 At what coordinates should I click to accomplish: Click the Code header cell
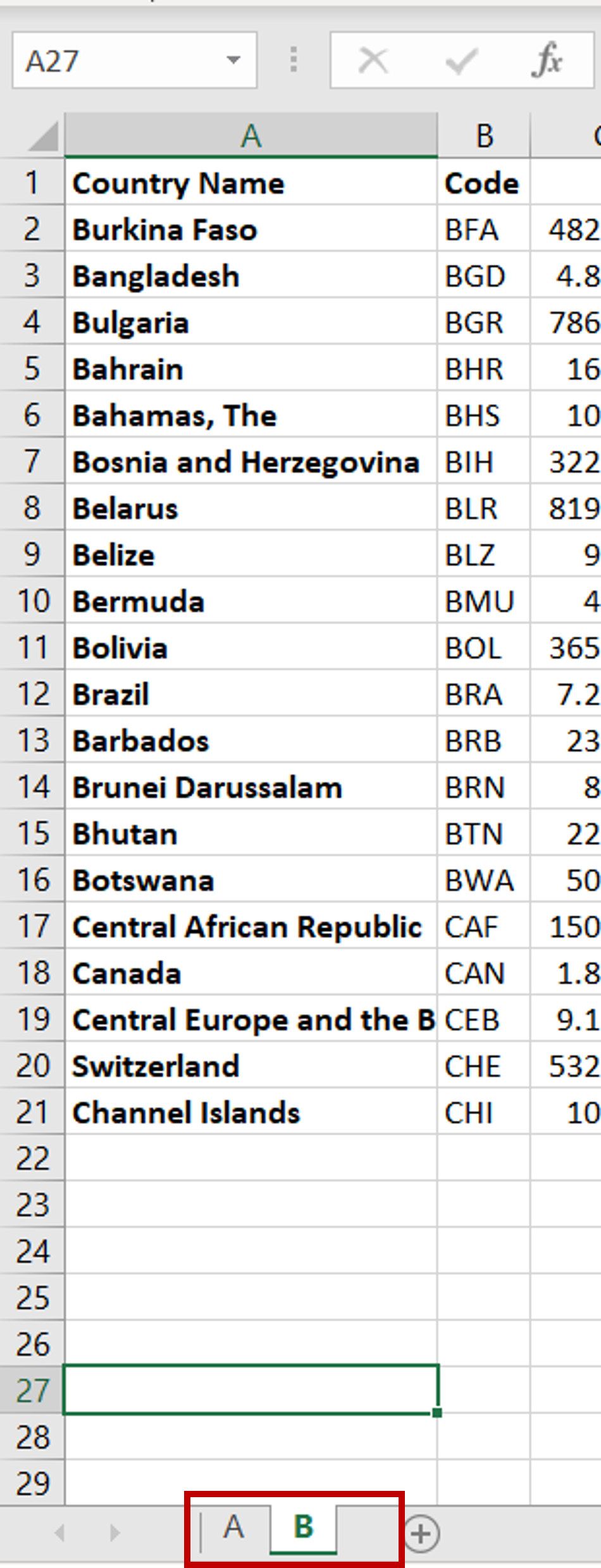483,183
